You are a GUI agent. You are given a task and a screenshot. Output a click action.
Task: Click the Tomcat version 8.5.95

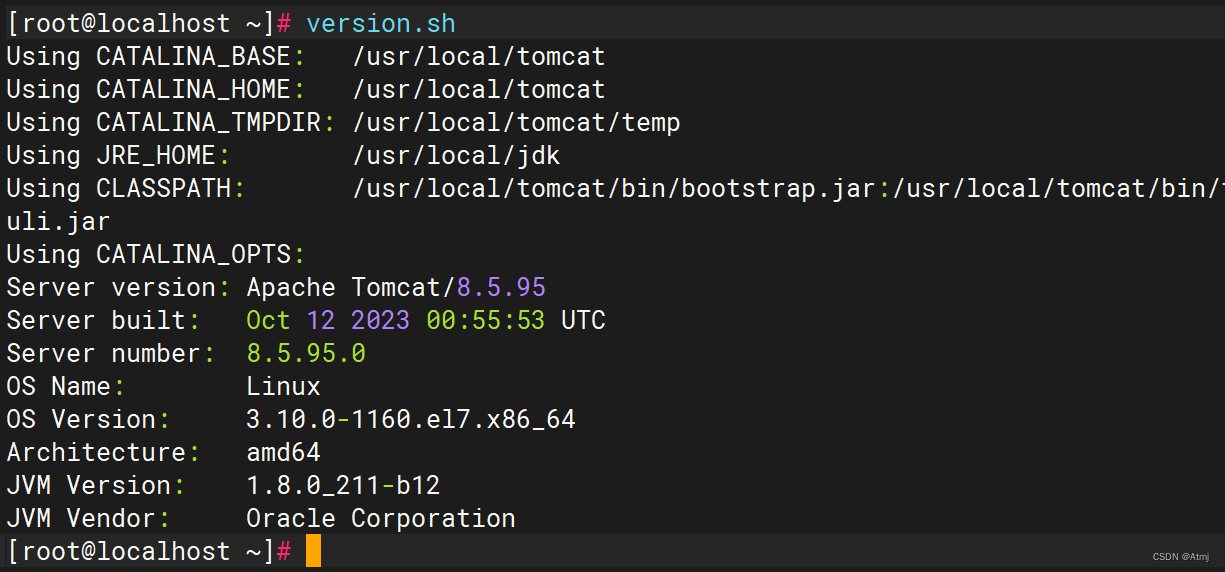click(x=501, y=287)
